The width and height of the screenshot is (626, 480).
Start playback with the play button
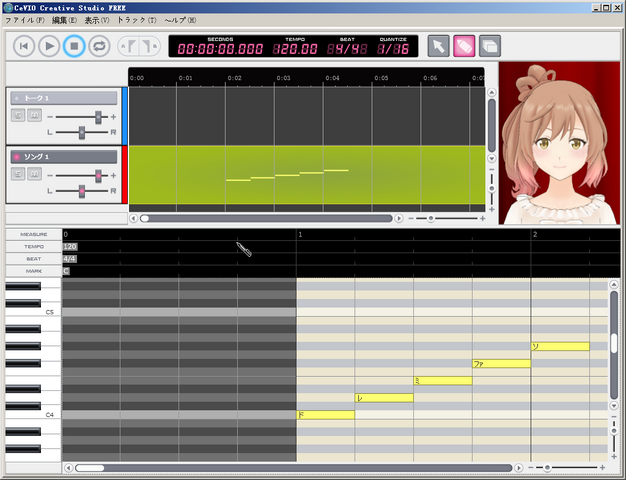coord(49,46)
